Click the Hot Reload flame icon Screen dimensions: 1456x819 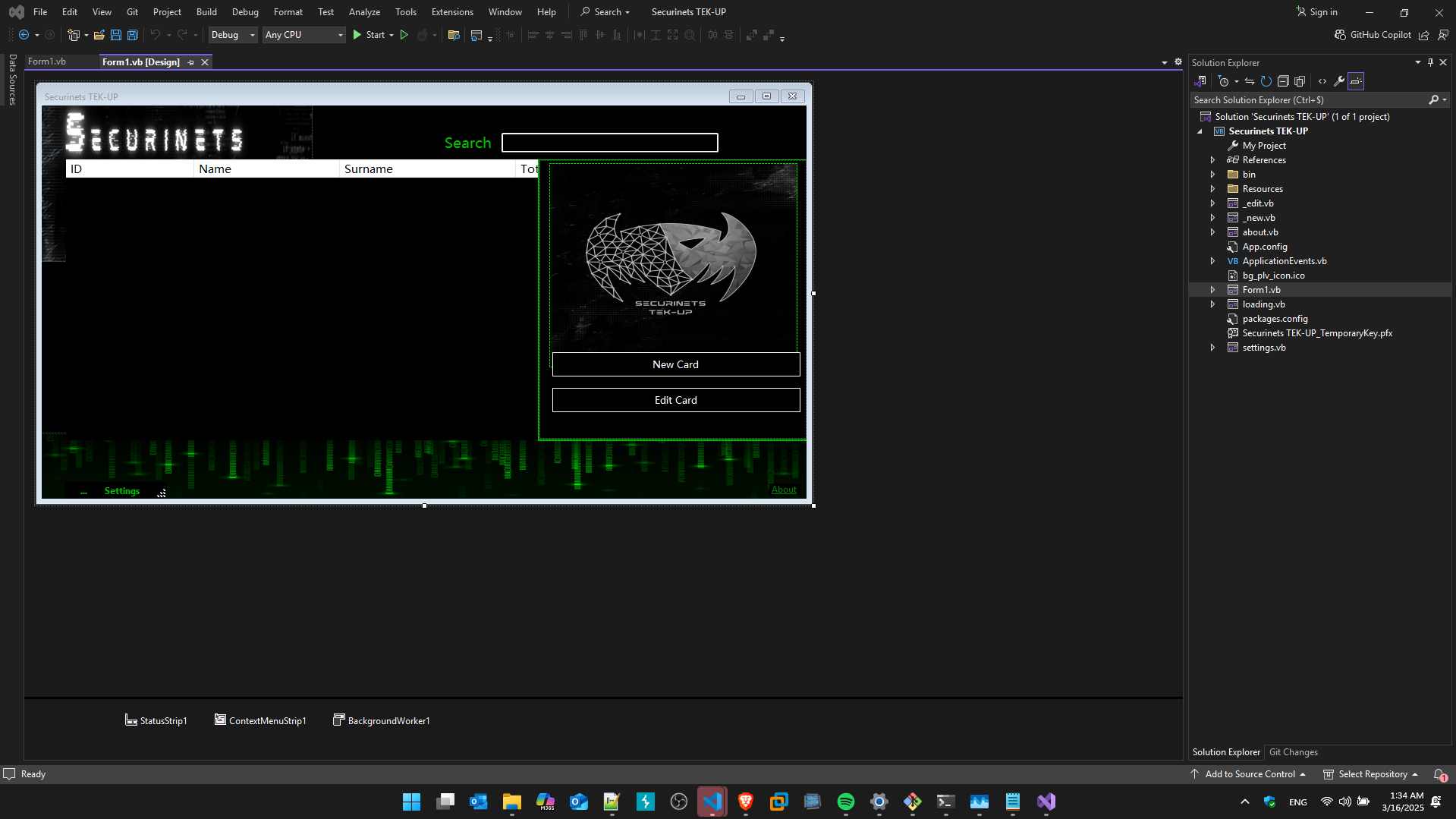point(422,35)
